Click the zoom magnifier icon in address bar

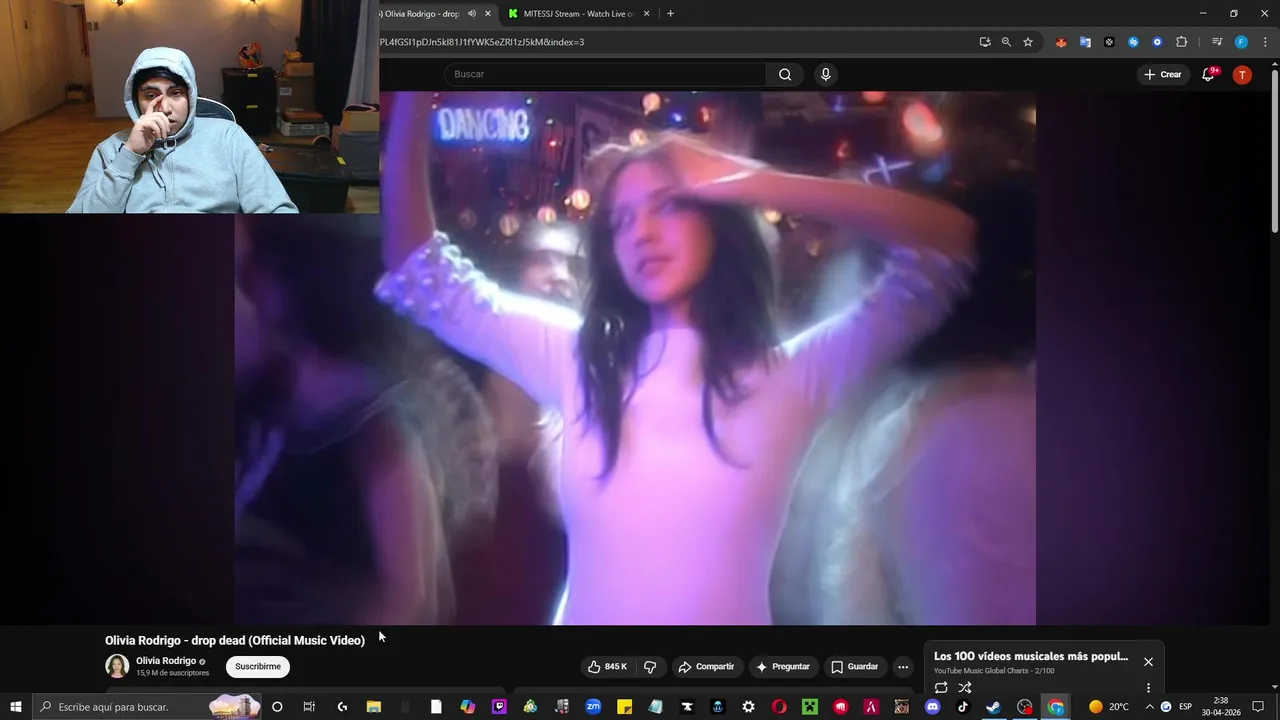pyautogui.click(x=1006, y=42)
